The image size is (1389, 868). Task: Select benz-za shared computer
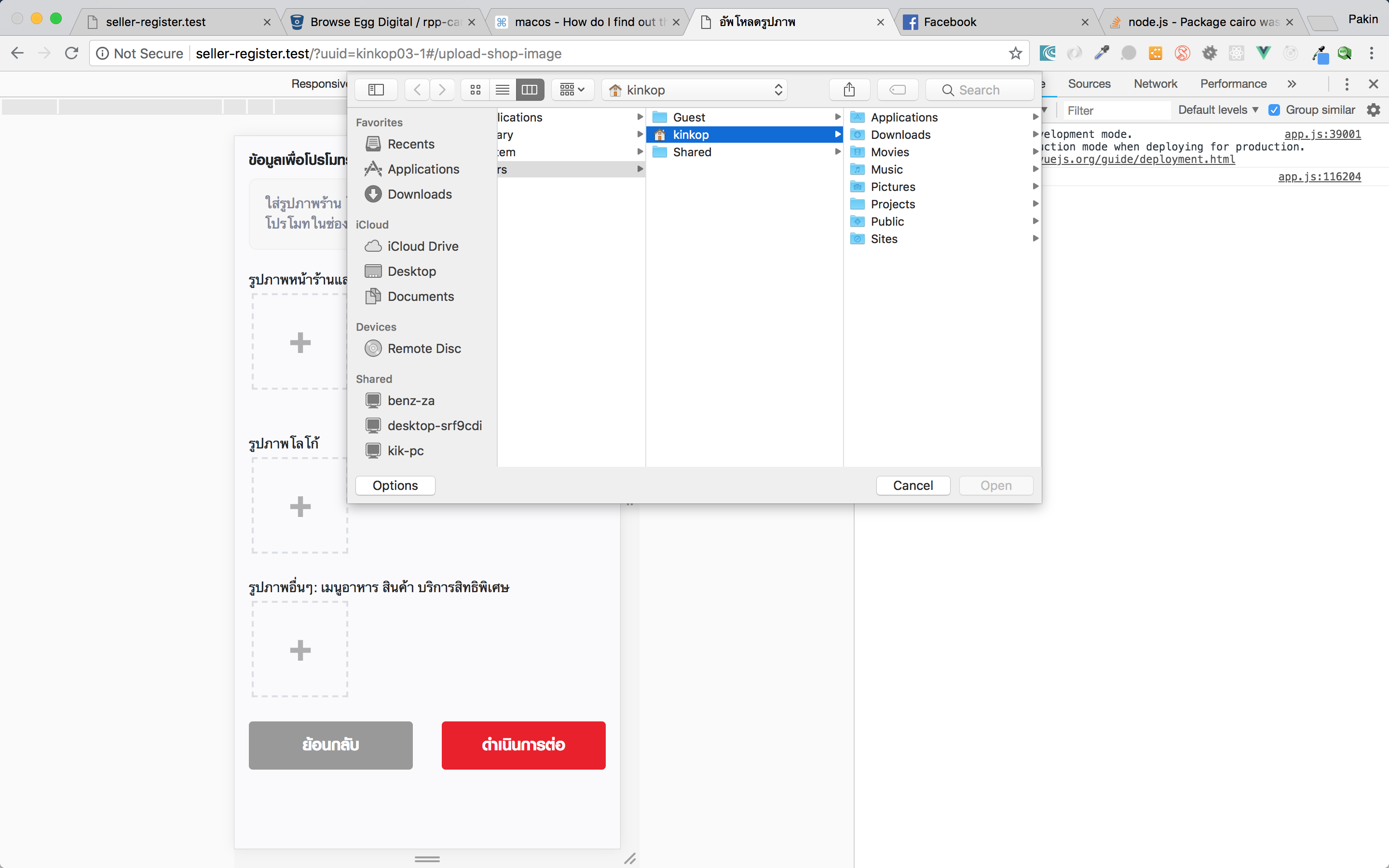(411, 400)
